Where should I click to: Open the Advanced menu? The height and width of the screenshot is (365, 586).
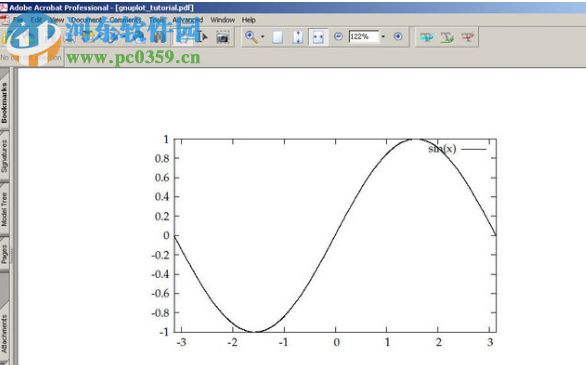tap(188, 20)
